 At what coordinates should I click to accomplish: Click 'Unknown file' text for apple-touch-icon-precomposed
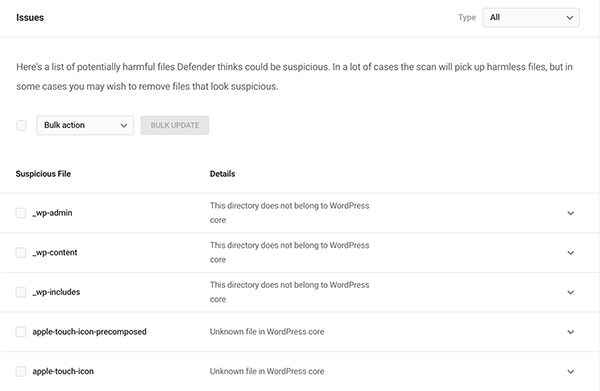click(x=267, y=332)
